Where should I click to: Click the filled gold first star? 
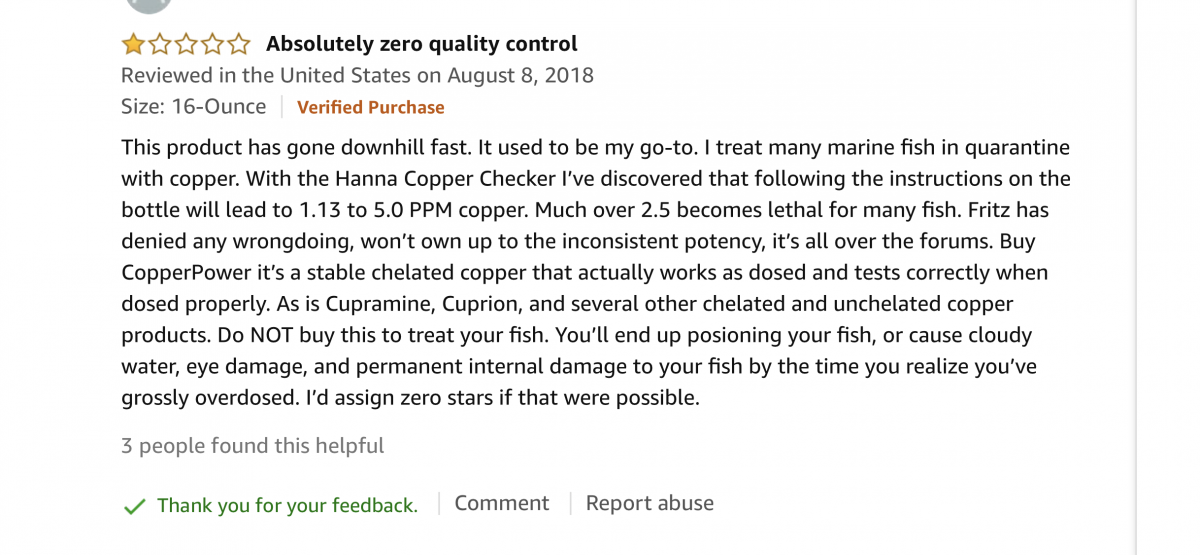pos(133,44)
